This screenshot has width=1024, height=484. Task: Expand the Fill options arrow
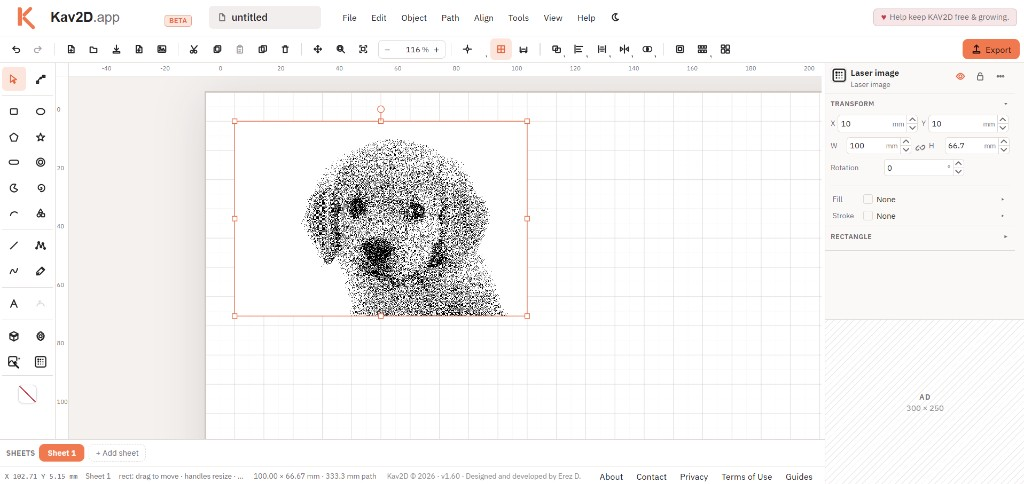pyautogui.click(x=1002, y=199)
